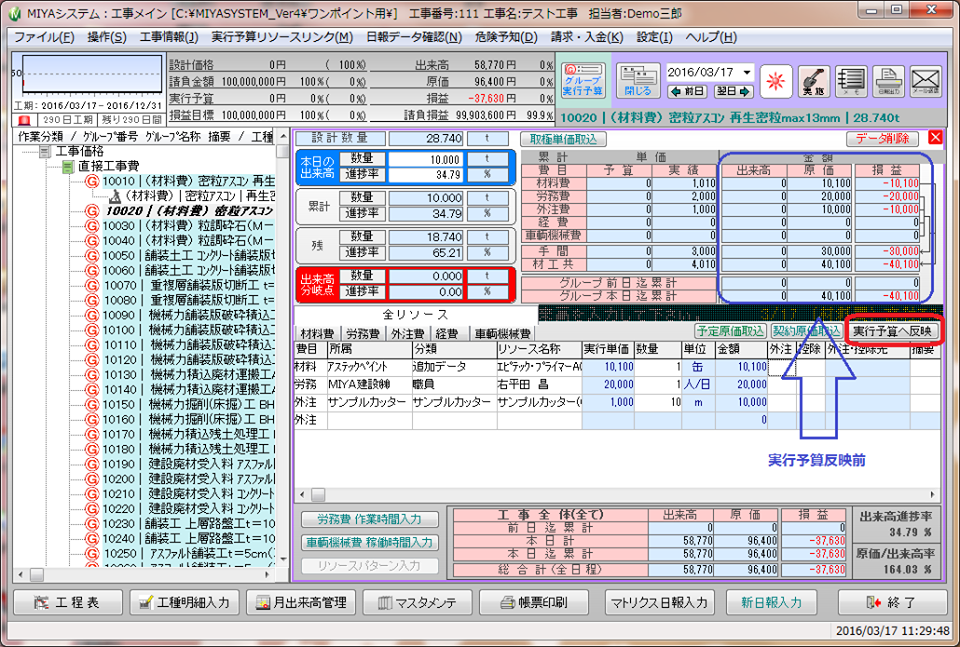The image size is (960, 647).
Task: Click the G icon of row 10130
Action: (x=91, y=375)
